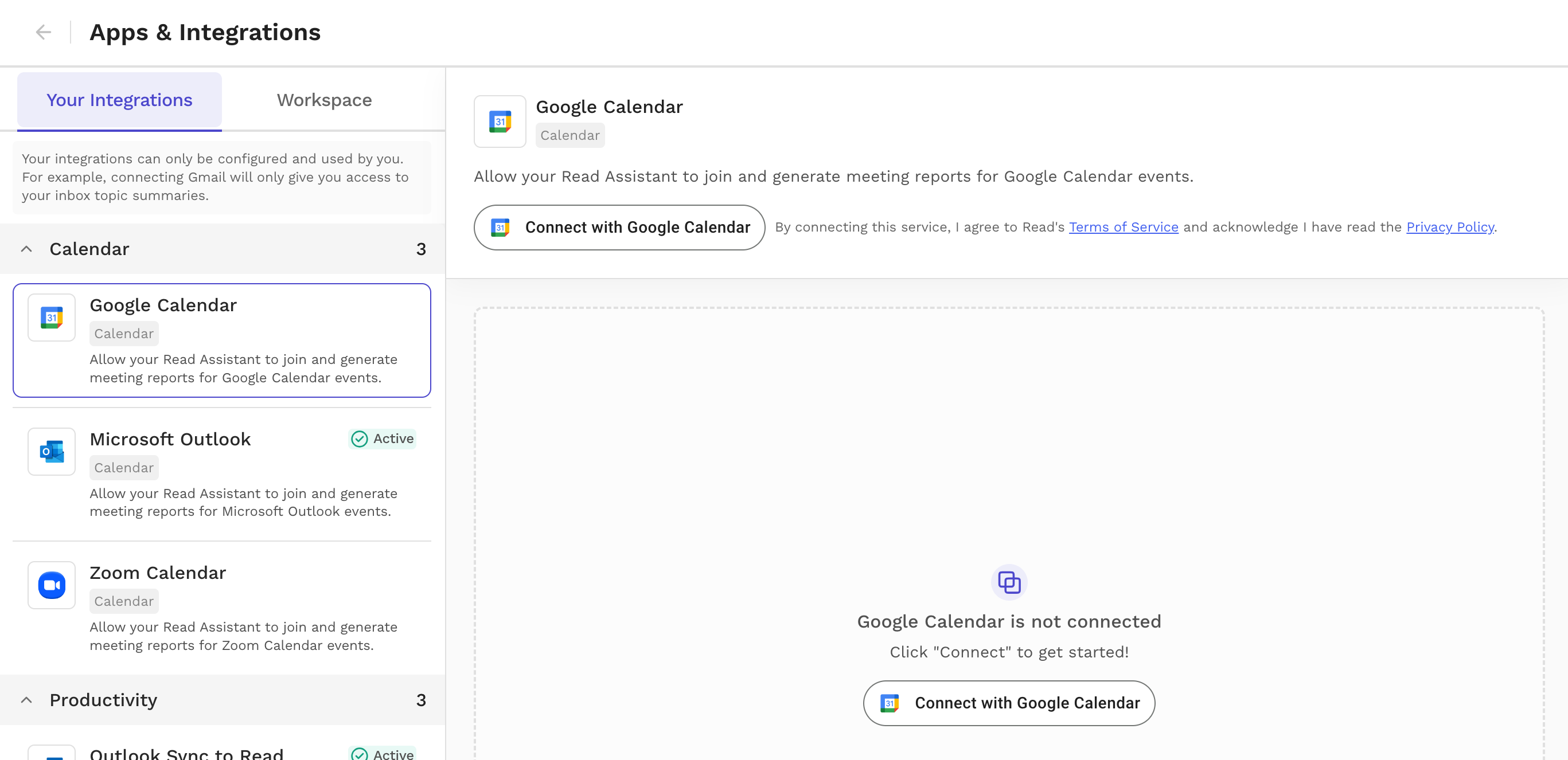Click Zoom Calendar icon in list
This screenshot has height=760, width=1568.
(52, 585)
